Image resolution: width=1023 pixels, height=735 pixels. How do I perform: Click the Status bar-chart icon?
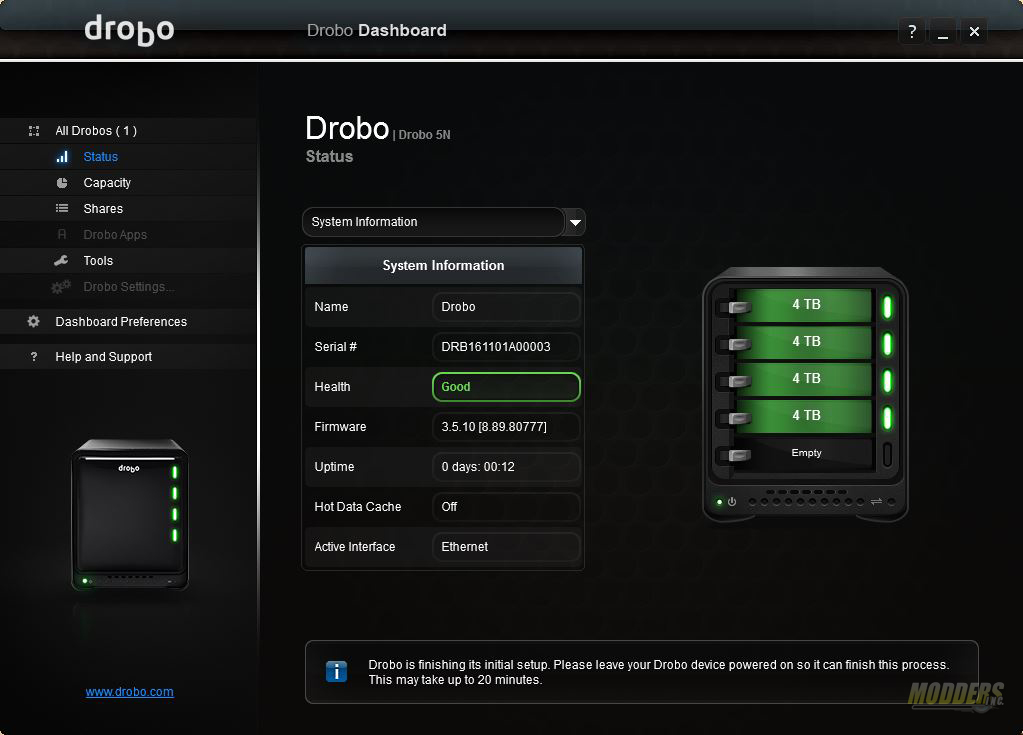62,157
